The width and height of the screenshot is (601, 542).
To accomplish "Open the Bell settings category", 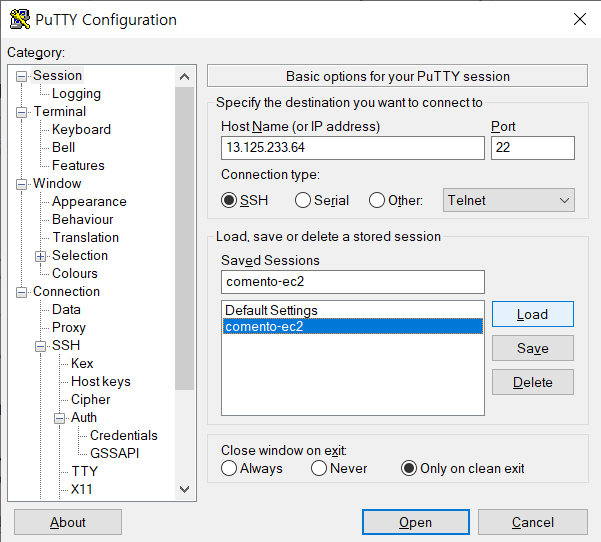I will tap(64, 148).
